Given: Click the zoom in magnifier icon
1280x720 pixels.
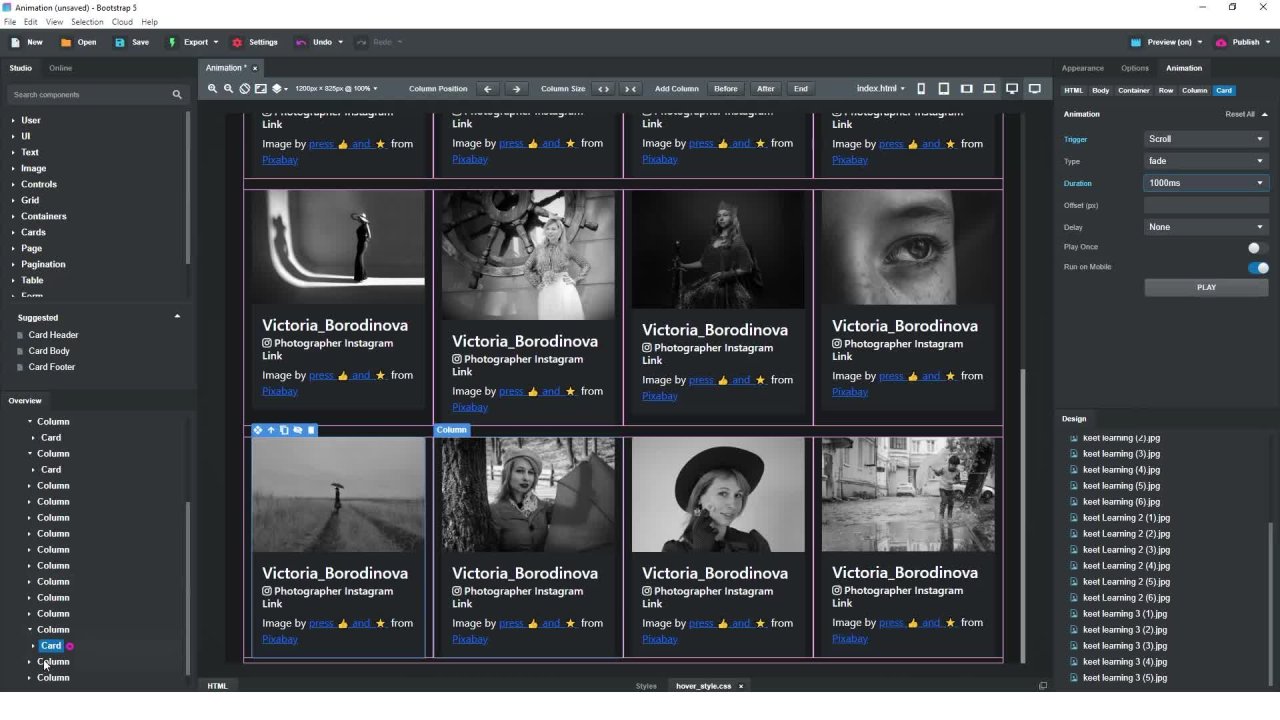Looking at the screenshot, I should click(x=212, y=89).
